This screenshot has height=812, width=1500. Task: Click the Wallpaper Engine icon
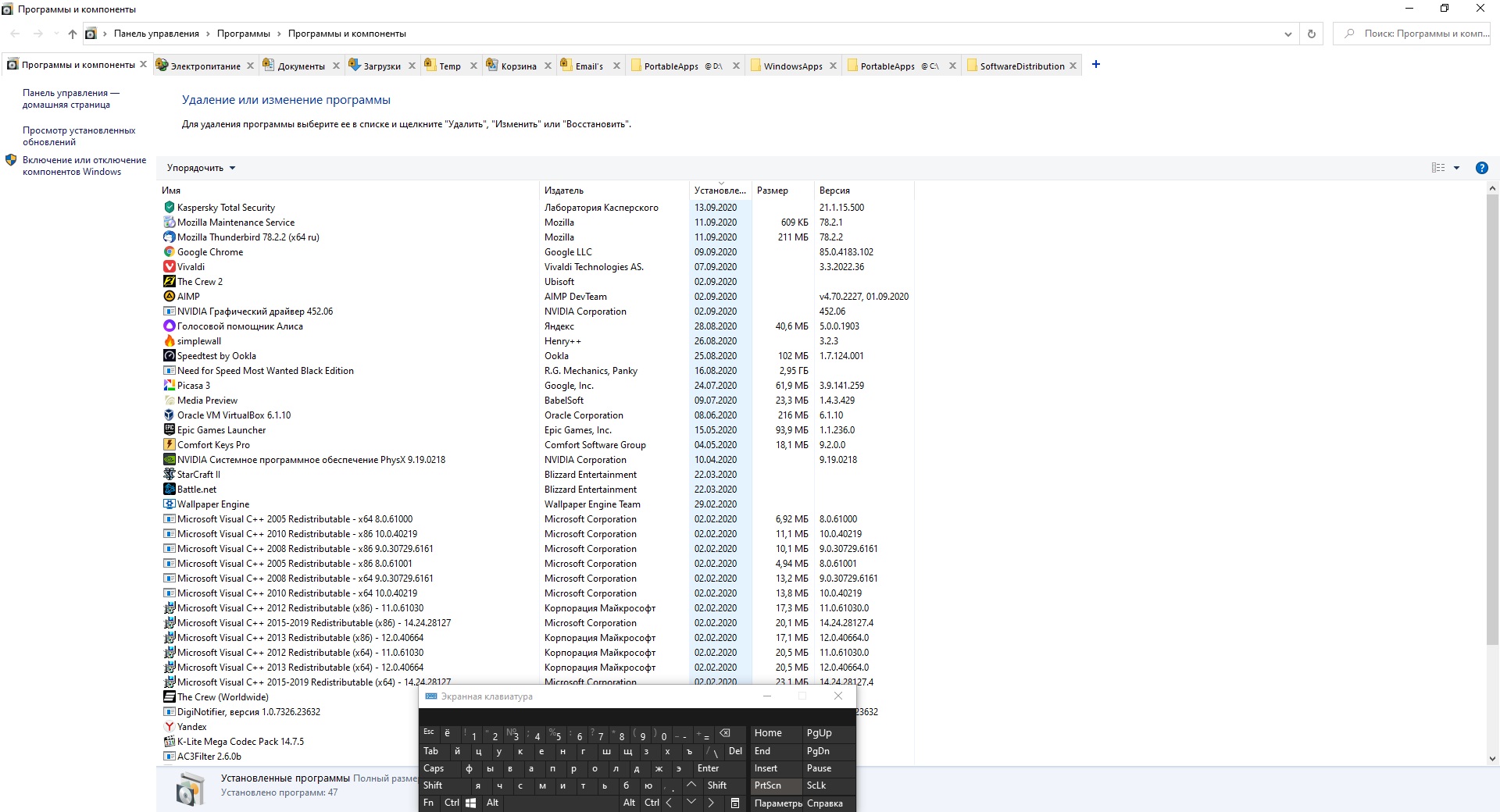click(x=169, y=504)
